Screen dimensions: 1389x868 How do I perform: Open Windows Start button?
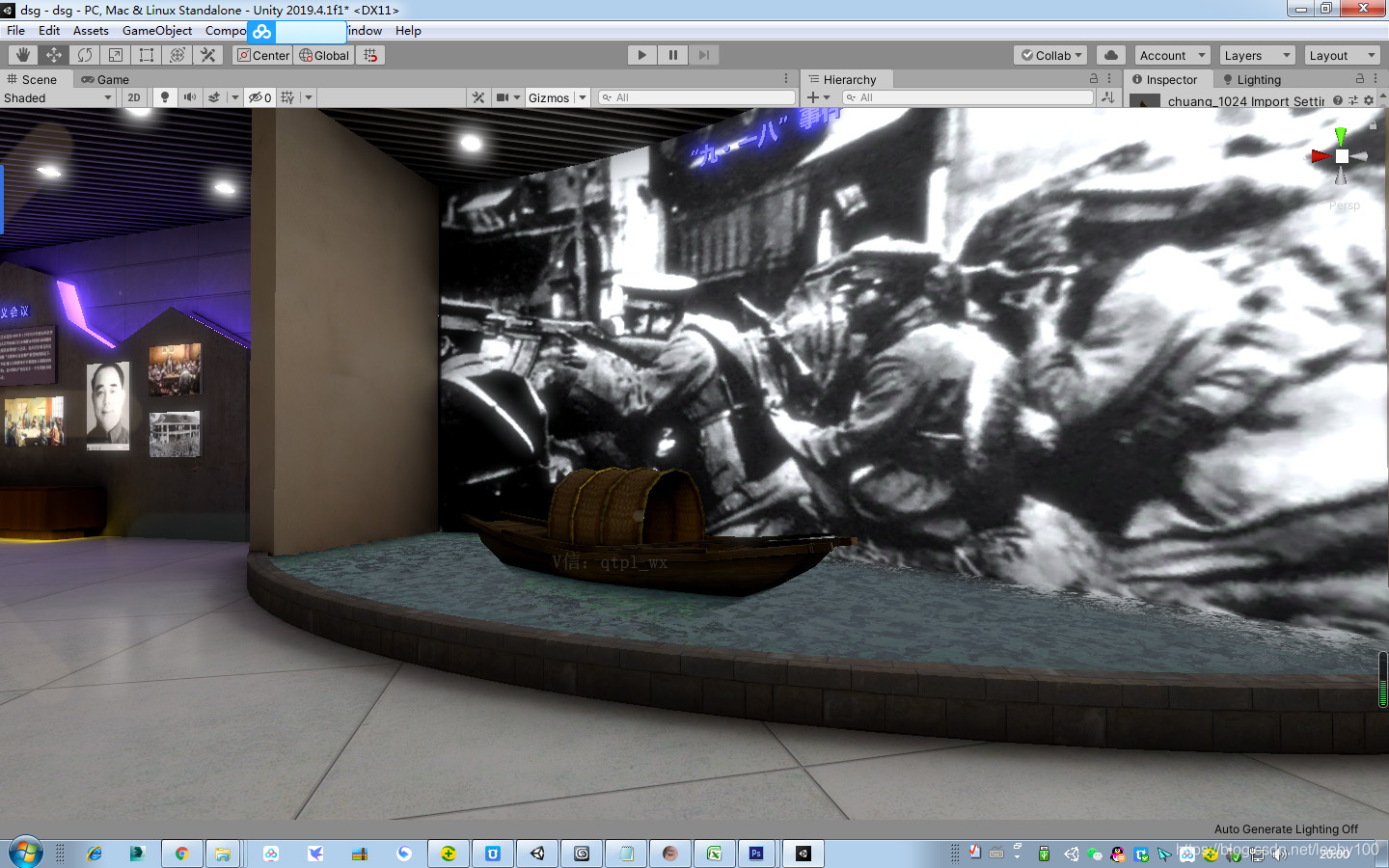[x=26, y=854]
